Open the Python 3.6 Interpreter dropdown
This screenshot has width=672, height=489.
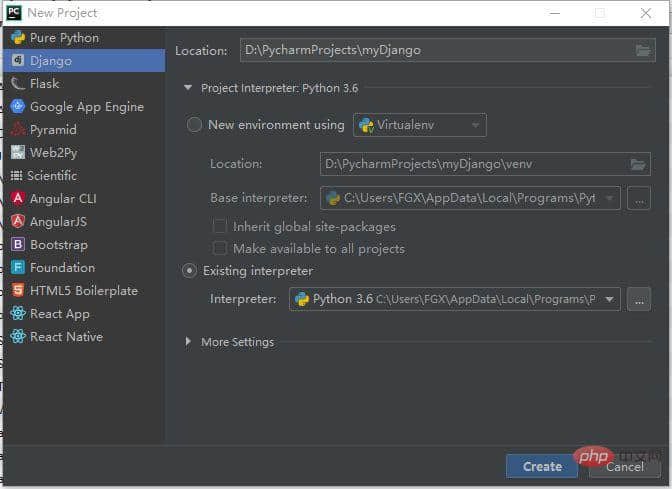455,299
